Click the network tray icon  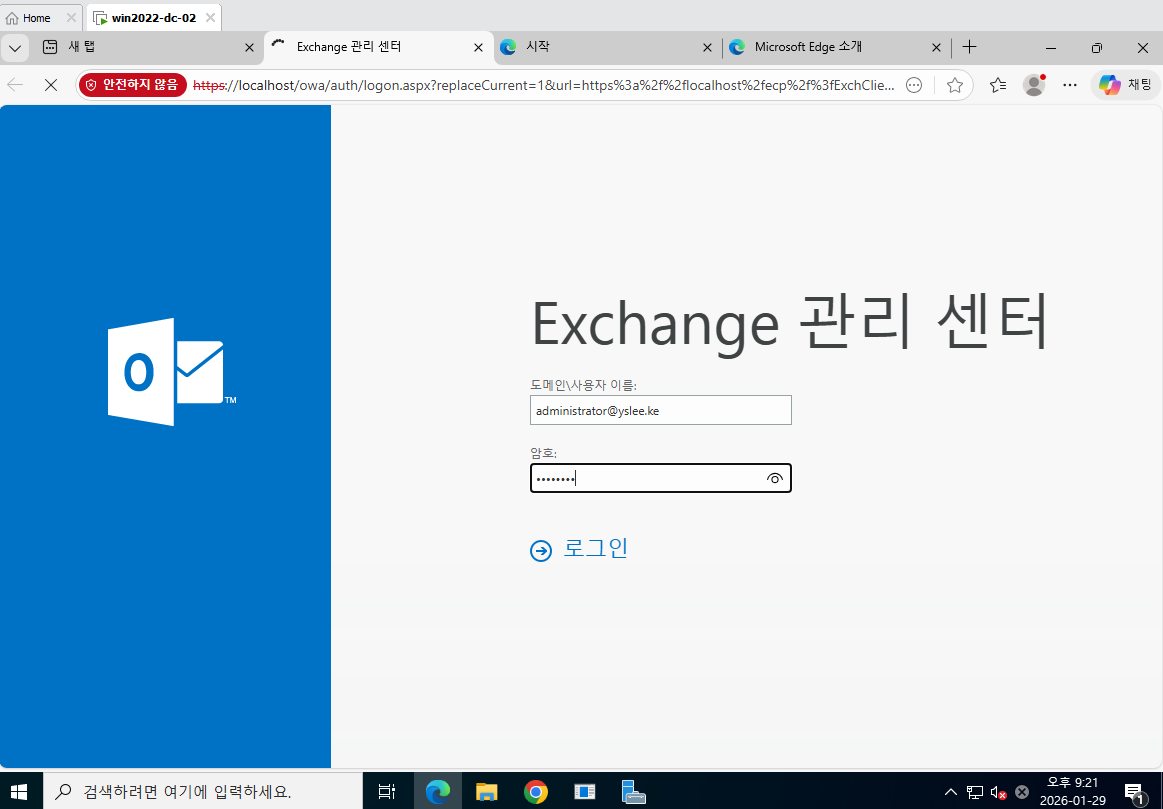(x=975, y=792)
